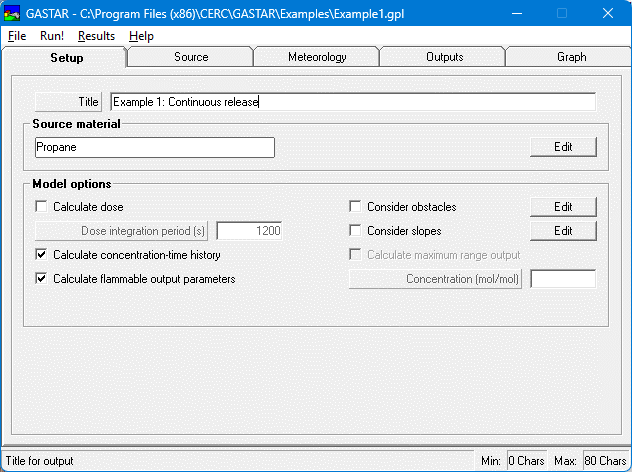This screenshot has width=632, height=472.
Task: Click the Title button
Action: pyautogui.click(x=68, y=101)
